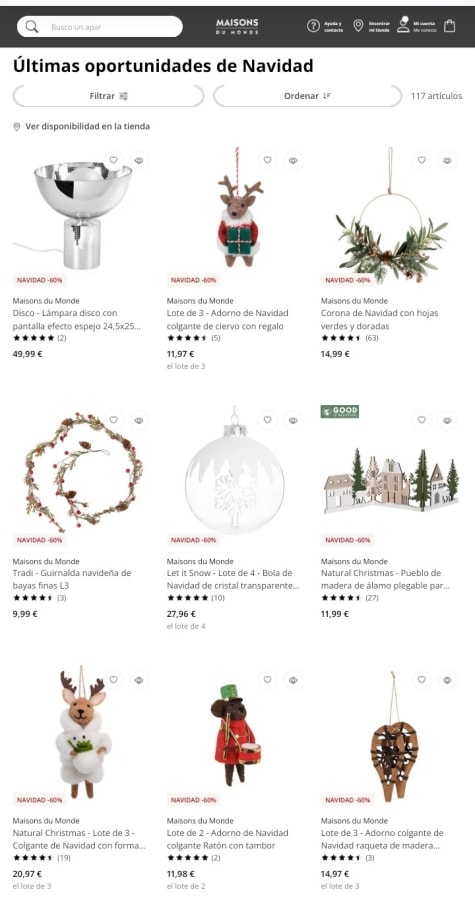This screenshot has height=900, width=475.
Task: Quick view the Disco lamp eye icon
Action: pos(139,161)
